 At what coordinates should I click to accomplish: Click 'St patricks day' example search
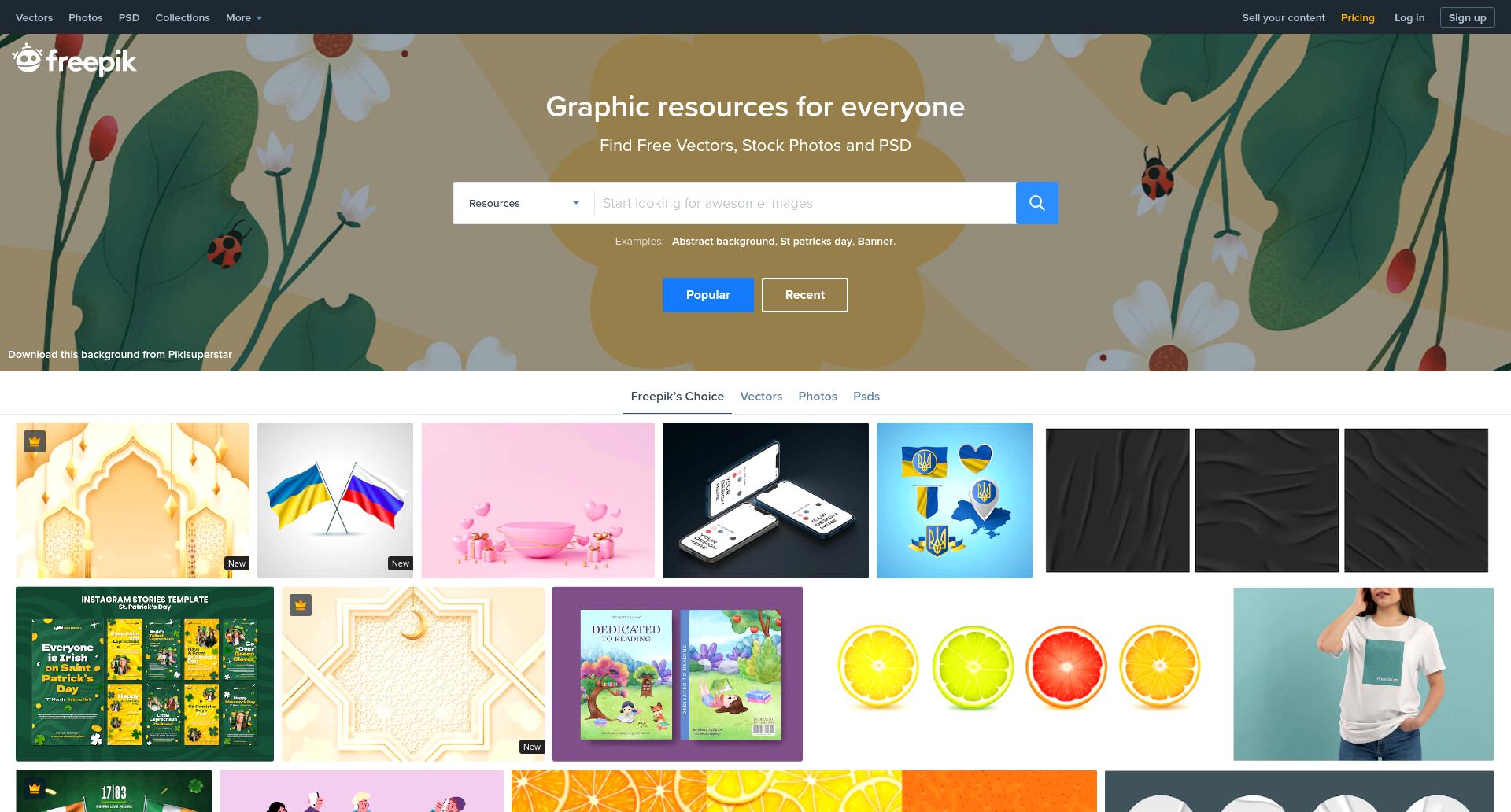pos(816,242)
